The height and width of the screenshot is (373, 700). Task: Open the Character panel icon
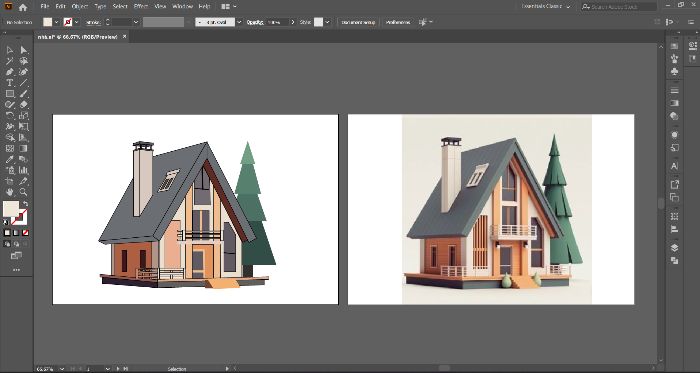pyautogui.click(x=675, y=166)
